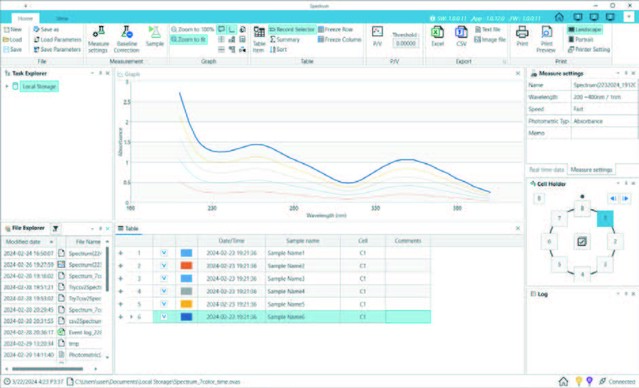Toggle checkbox for Sample Name6 row
The height and width of the screenshot is (388, 639).
pyautogui.click(x=164, y=317)
